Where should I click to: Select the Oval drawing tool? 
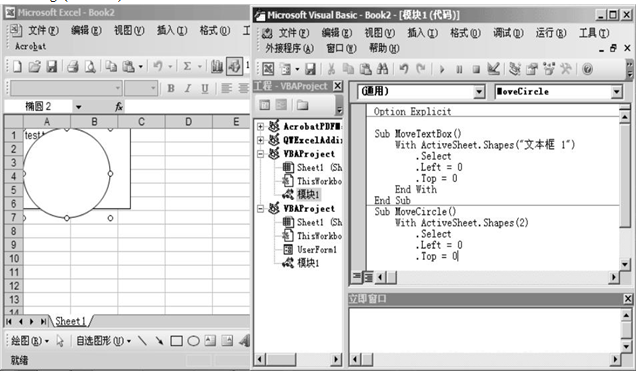193,341
